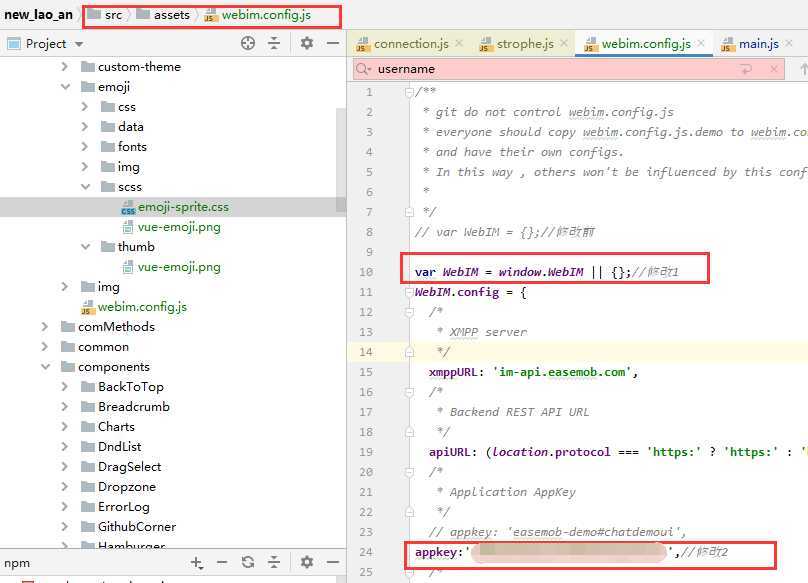Refresh npm scripts list
Screen dimensions: 808x583
[x=248, y=562]
